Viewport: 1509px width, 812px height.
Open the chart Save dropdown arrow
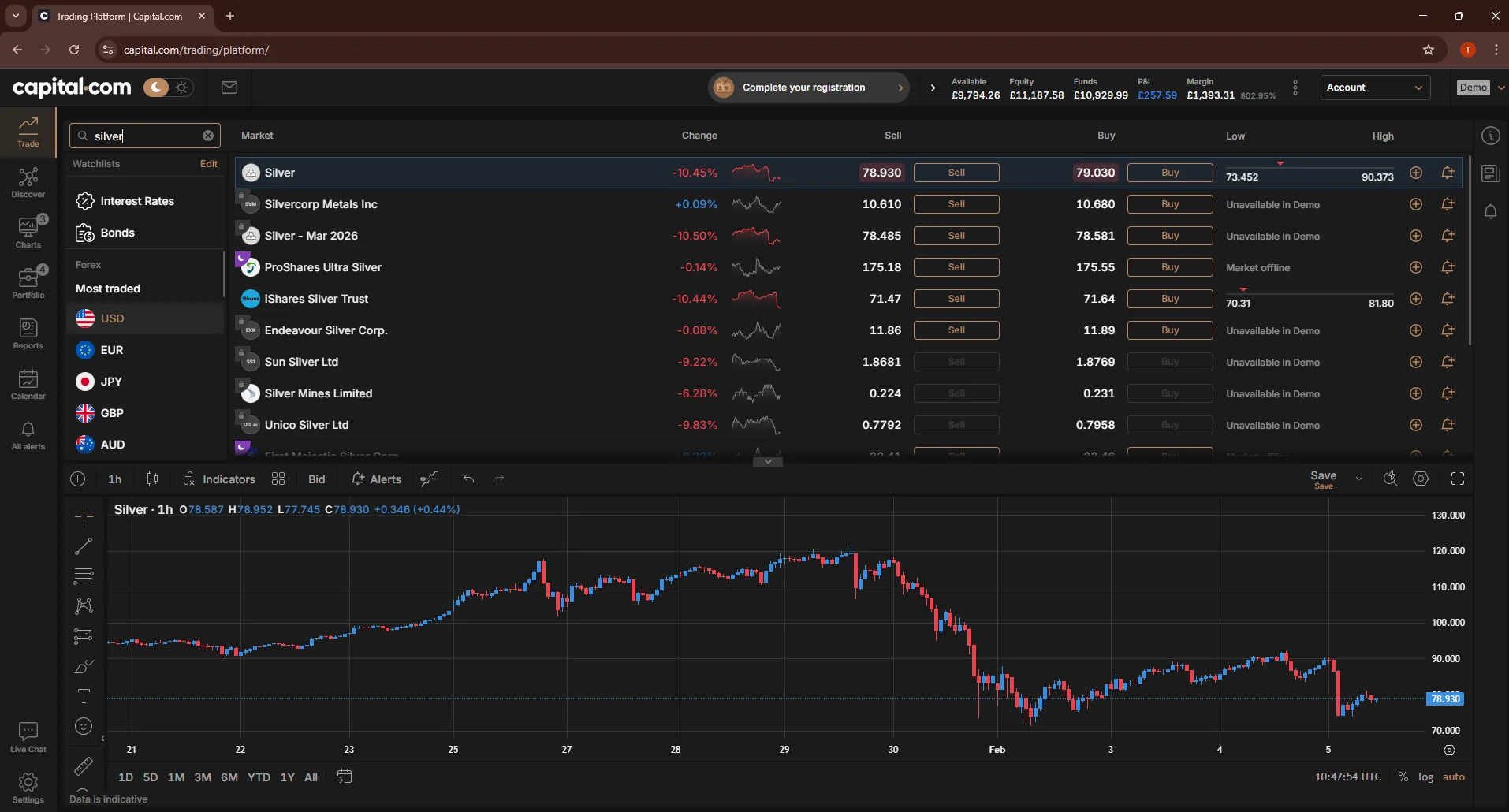1358,479
